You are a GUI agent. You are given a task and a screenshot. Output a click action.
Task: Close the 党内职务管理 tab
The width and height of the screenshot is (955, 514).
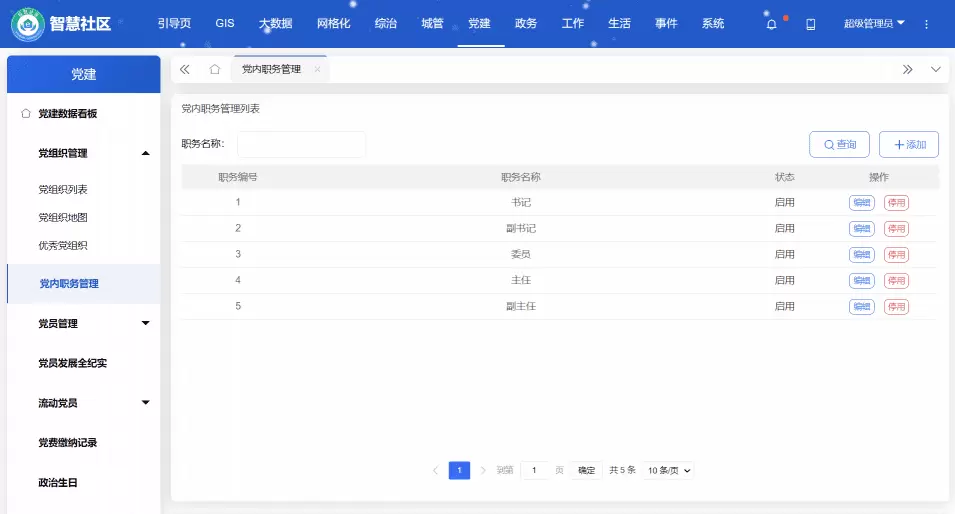pos(317,69)
